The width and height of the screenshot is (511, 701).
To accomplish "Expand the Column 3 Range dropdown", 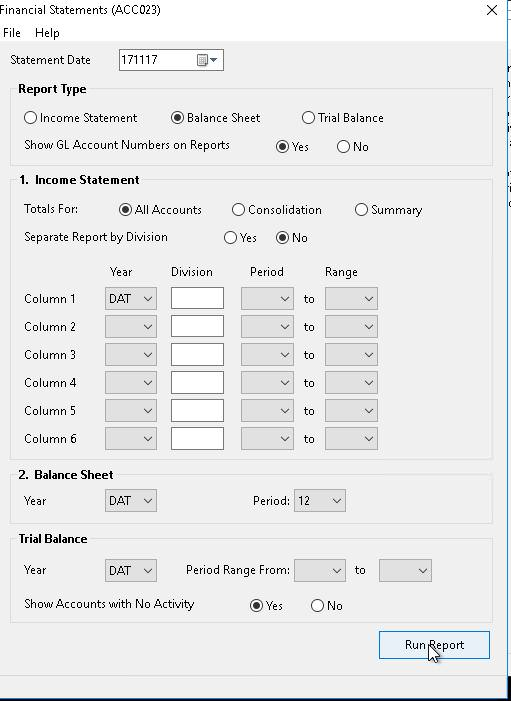I will (351, 355).
